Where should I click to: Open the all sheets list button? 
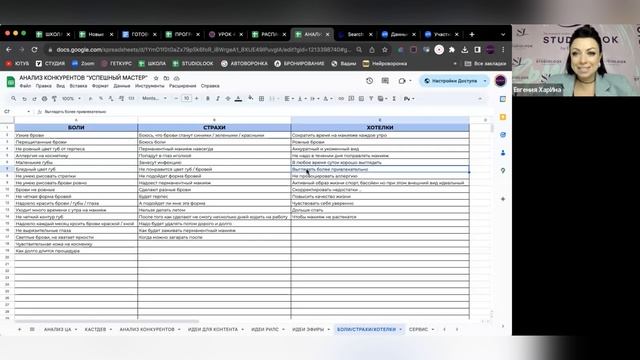pyautogui.click(x=32, y=329)
